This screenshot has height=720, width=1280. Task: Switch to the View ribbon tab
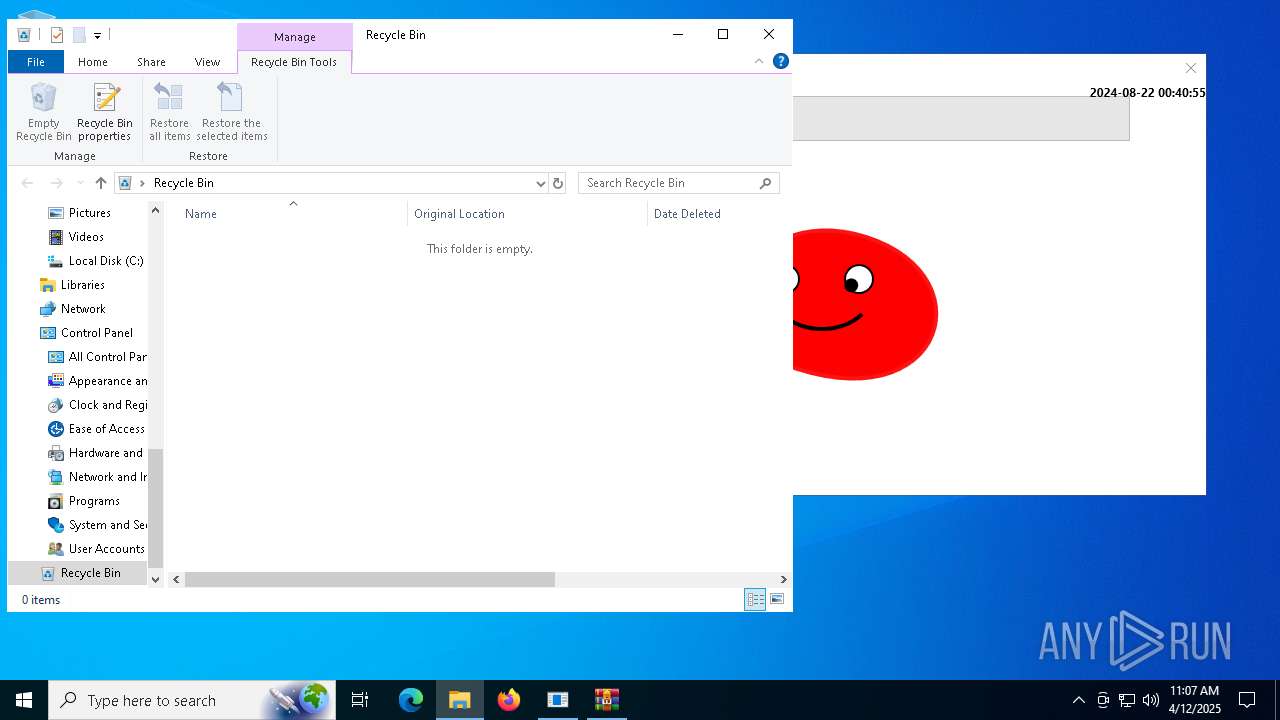(207, 62)
